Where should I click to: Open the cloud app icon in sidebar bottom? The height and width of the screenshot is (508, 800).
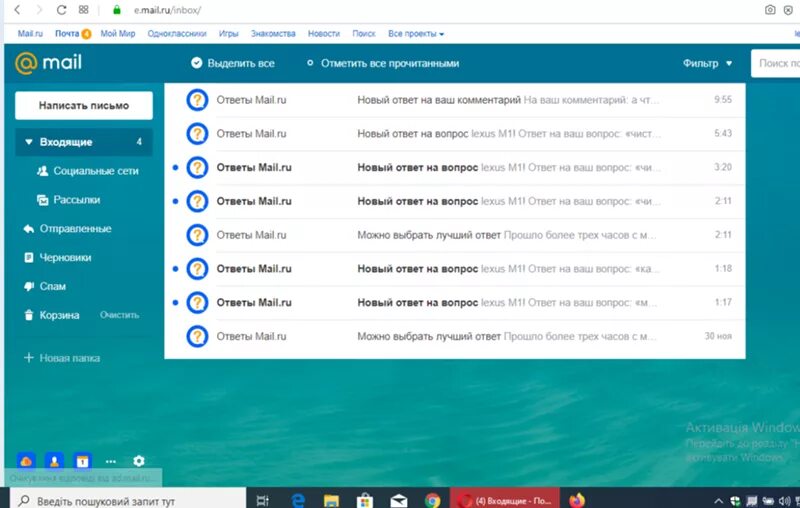26,462
